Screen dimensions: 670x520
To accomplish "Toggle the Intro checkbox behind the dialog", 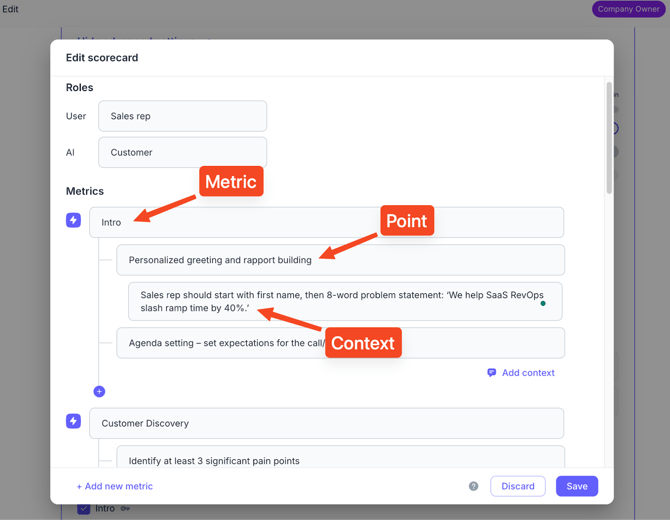I will [x=84, y=509].
